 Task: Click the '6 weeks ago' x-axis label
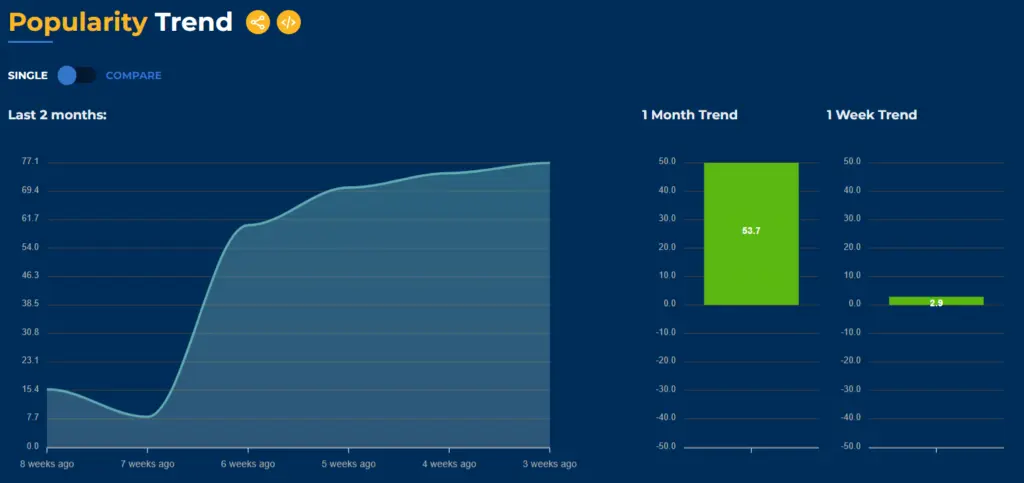coord(248,464)
